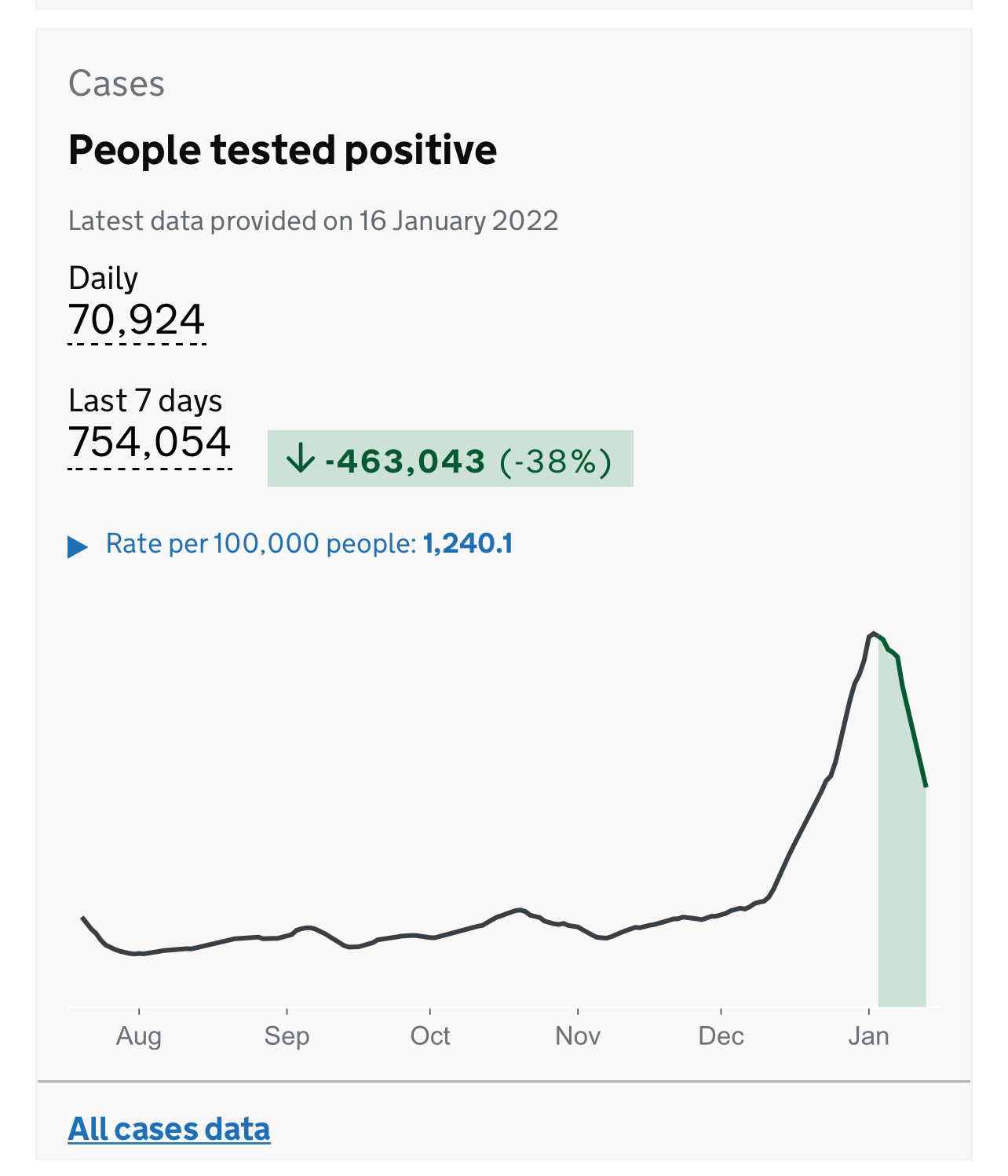The image size is (1008, 1176).
Task: Select the People tested positive heading
Action: coord(283,150)
